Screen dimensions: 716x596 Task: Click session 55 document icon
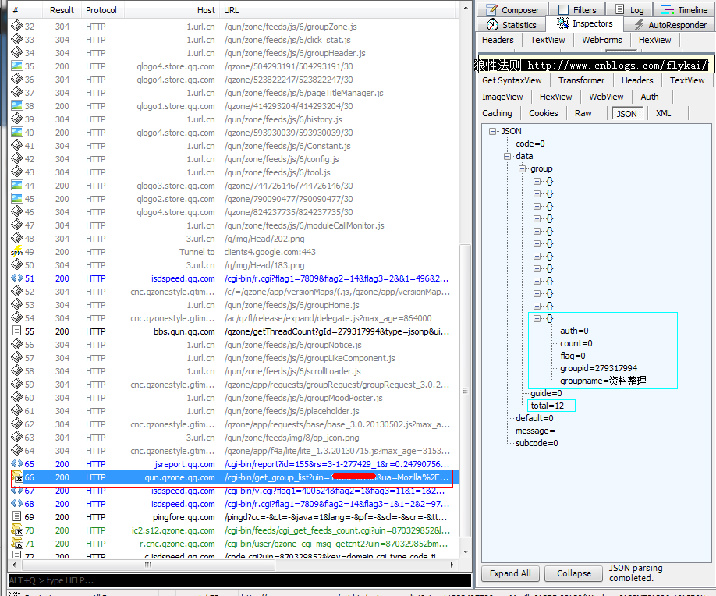[17, 331]
